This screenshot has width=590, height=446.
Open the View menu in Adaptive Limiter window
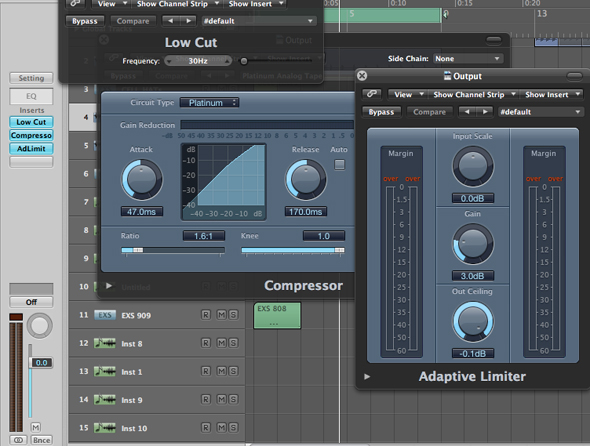(x=408, y=94)
